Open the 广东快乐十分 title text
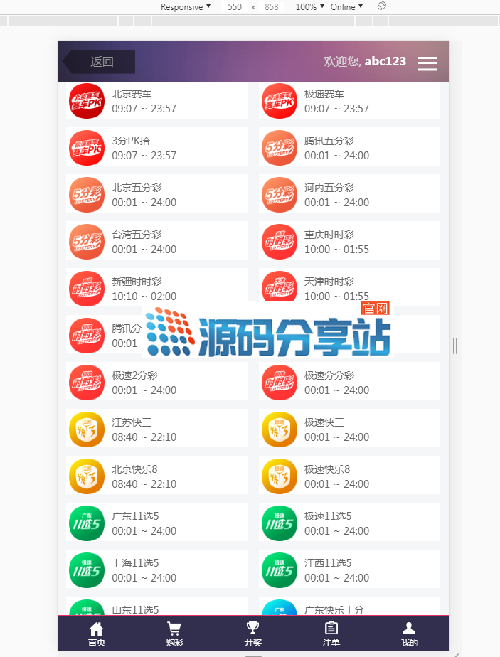The width and height of the screenshot is (500, 657). [x=334, y=610]
